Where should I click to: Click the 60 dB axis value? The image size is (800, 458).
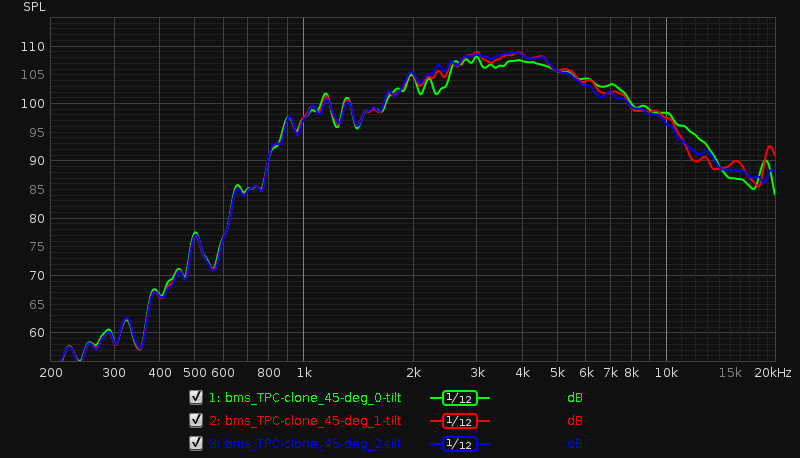point(37,333)
